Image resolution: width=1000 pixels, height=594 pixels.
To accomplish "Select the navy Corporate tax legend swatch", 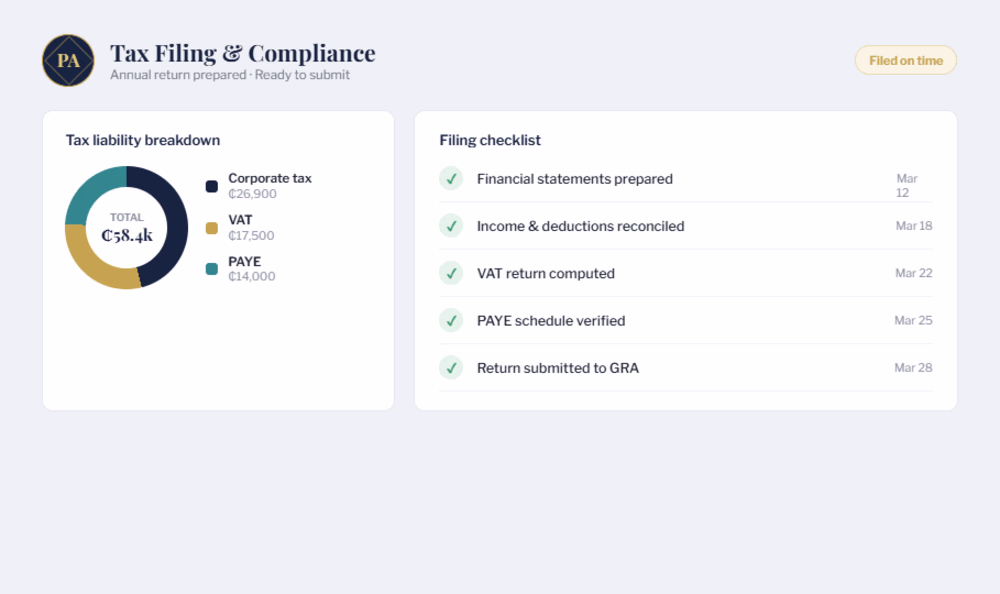I will pos(212,186).
